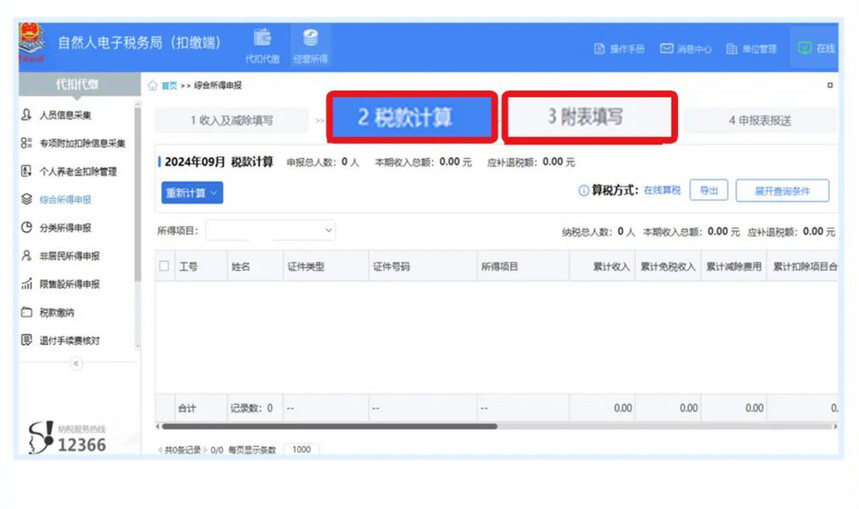The width and height of the screenshot is (859, 509).
Task: Toggle the select-all checkbox in table header
Action: (x=164, y=266)
